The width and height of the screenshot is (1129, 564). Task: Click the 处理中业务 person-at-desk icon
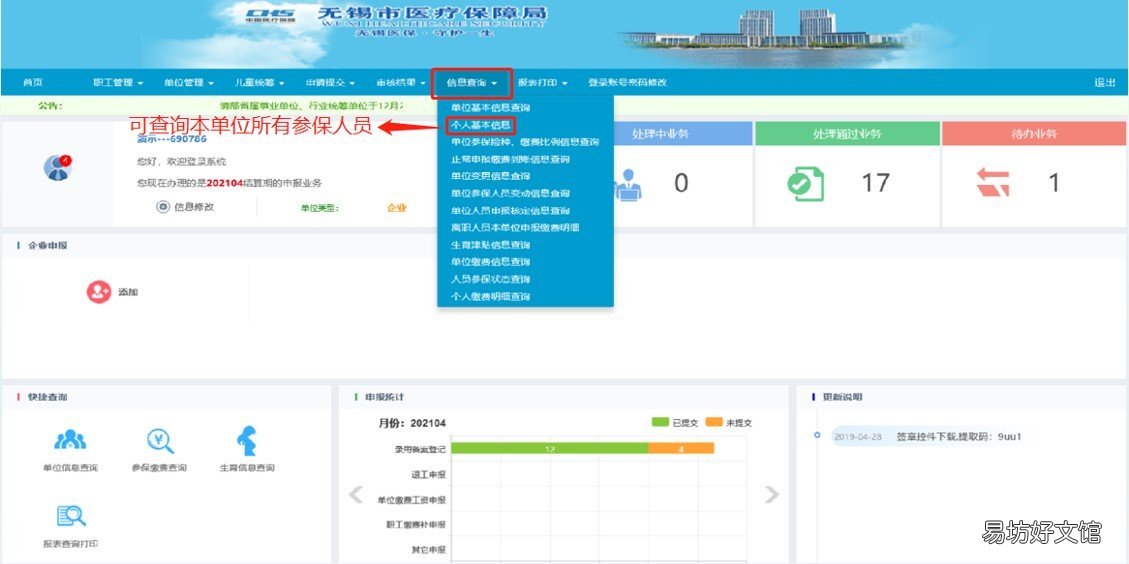pos(628,184)
